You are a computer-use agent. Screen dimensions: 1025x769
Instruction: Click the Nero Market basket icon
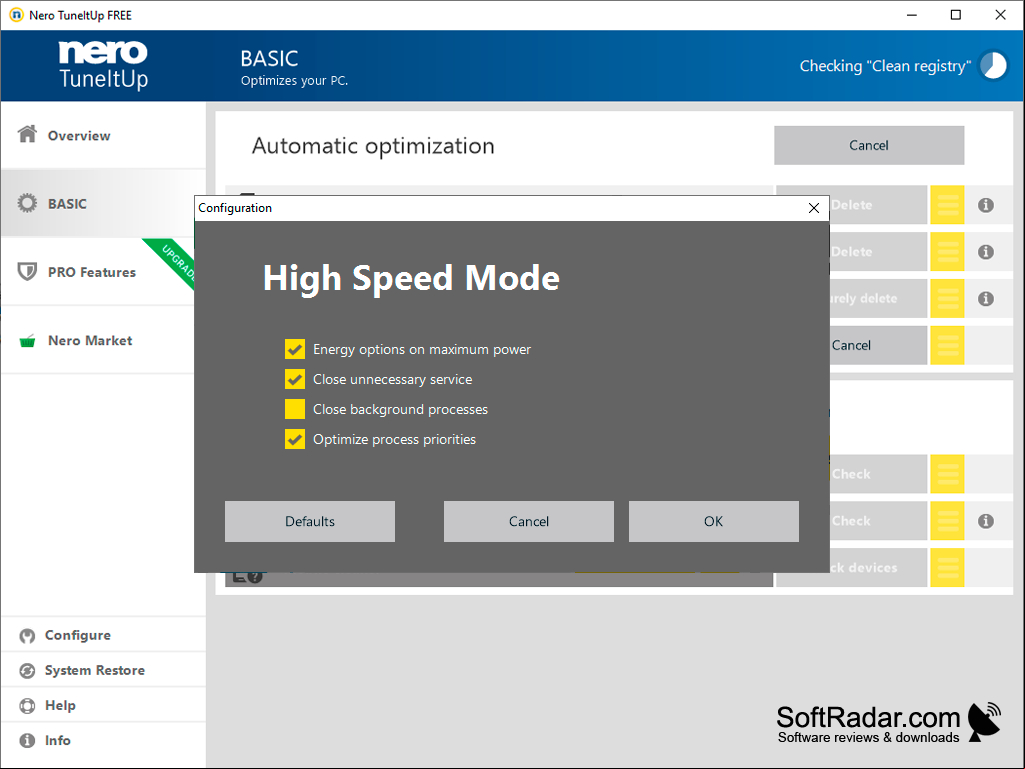pos(27,341)
